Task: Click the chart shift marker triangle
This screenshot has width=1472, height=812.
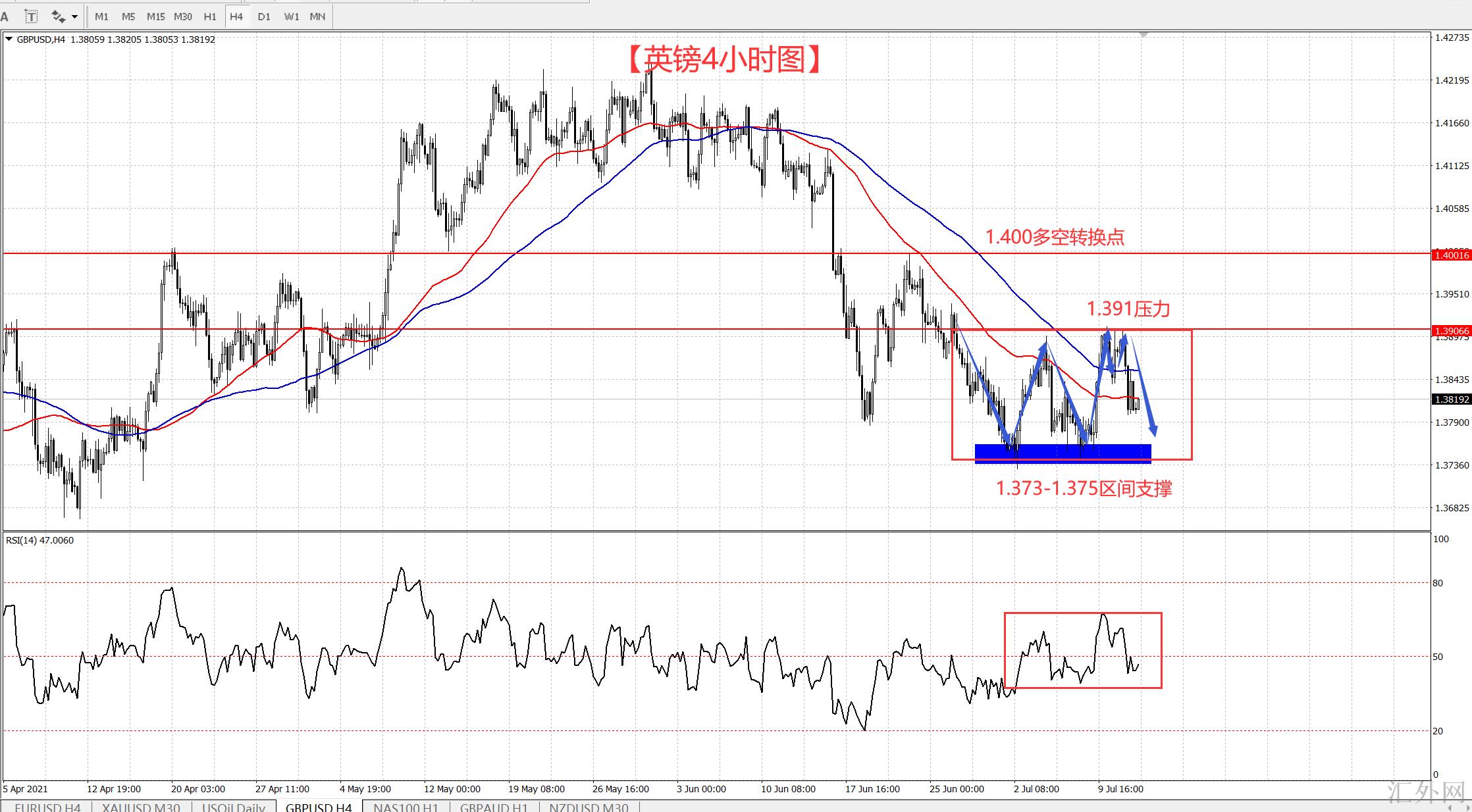Action: pos(1143,34)
